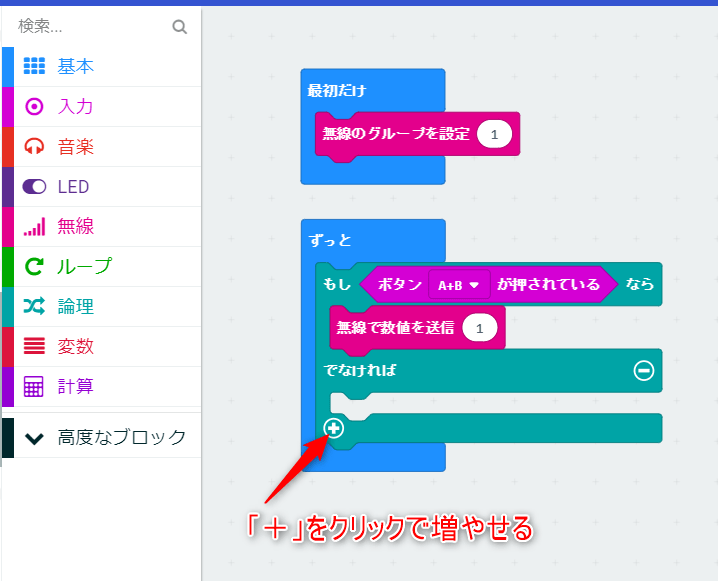This screenshot has height=581, width=718.
Task: Click the でなければ else label
Action: [x=359, y=369]
